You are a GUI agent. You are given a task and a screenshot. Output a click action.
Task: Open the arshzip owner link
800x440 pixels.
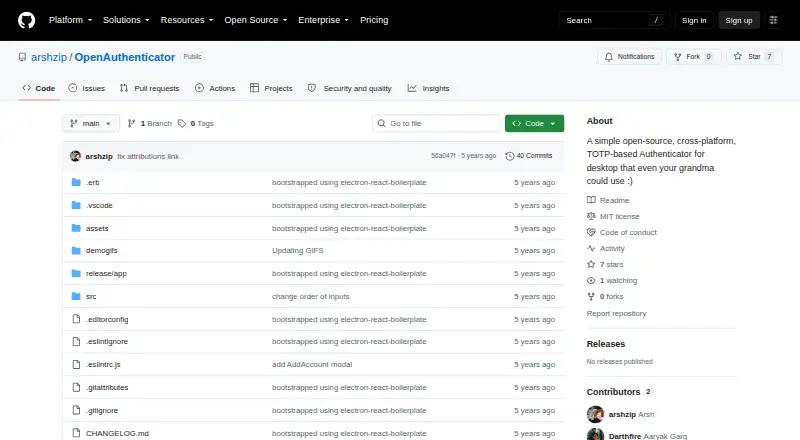coord(49,57)
